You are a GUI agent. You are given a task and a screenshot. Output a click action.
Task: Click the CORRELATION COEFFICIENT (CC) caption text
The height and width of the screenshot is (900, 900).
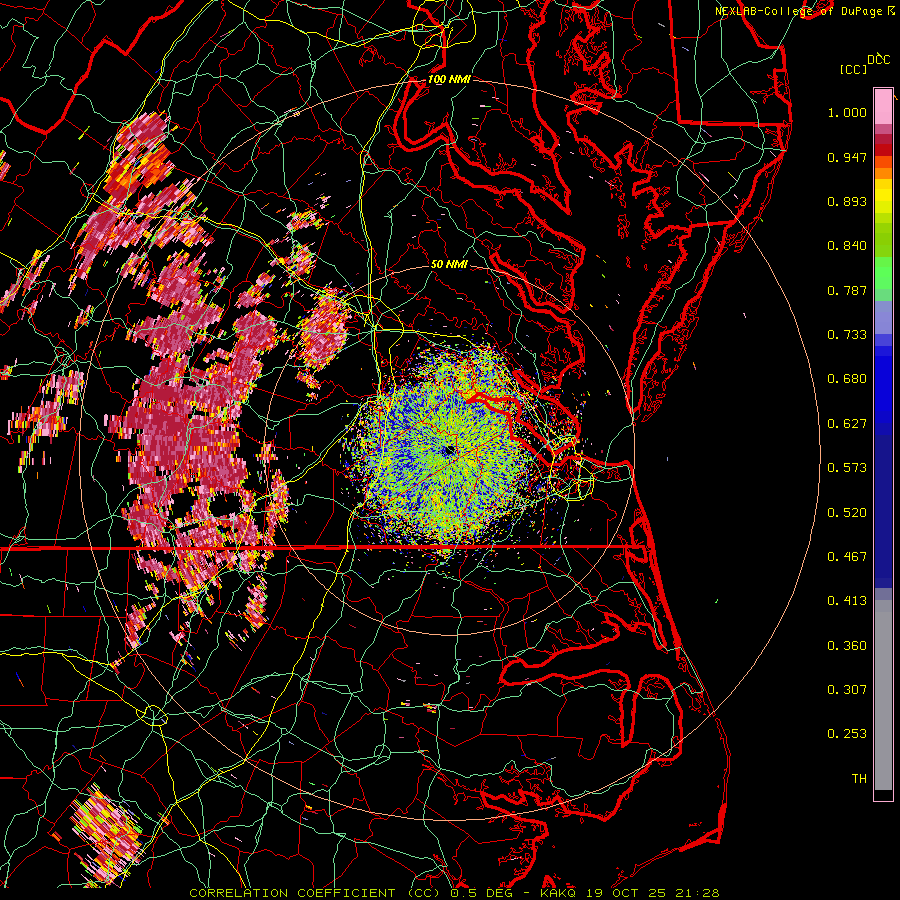click(x=315, y=893)
